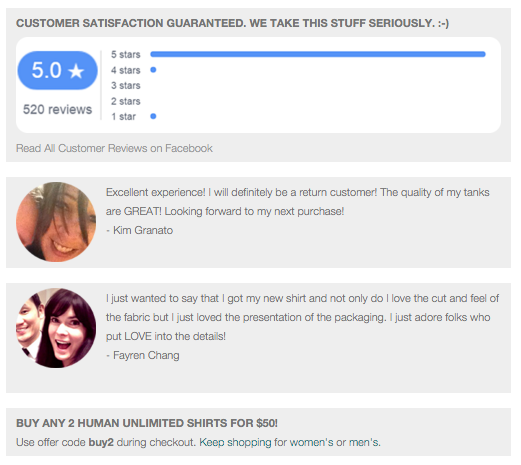This screenshot has height=465, width=521.
Task: Click the 5.0 star rating badge
Action: click(x=57, y=70)
